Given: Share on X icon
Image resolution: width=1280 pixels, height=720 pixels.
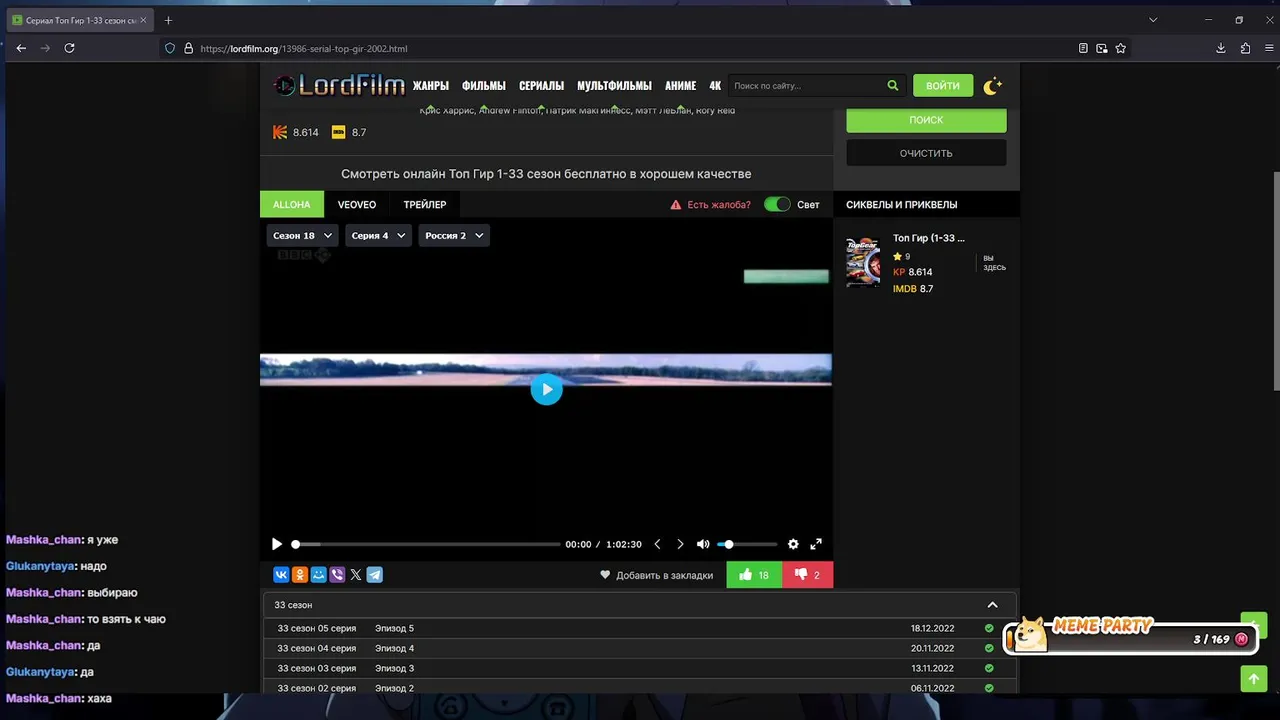Looking at the screenshot, I should [x=356, y=575].
